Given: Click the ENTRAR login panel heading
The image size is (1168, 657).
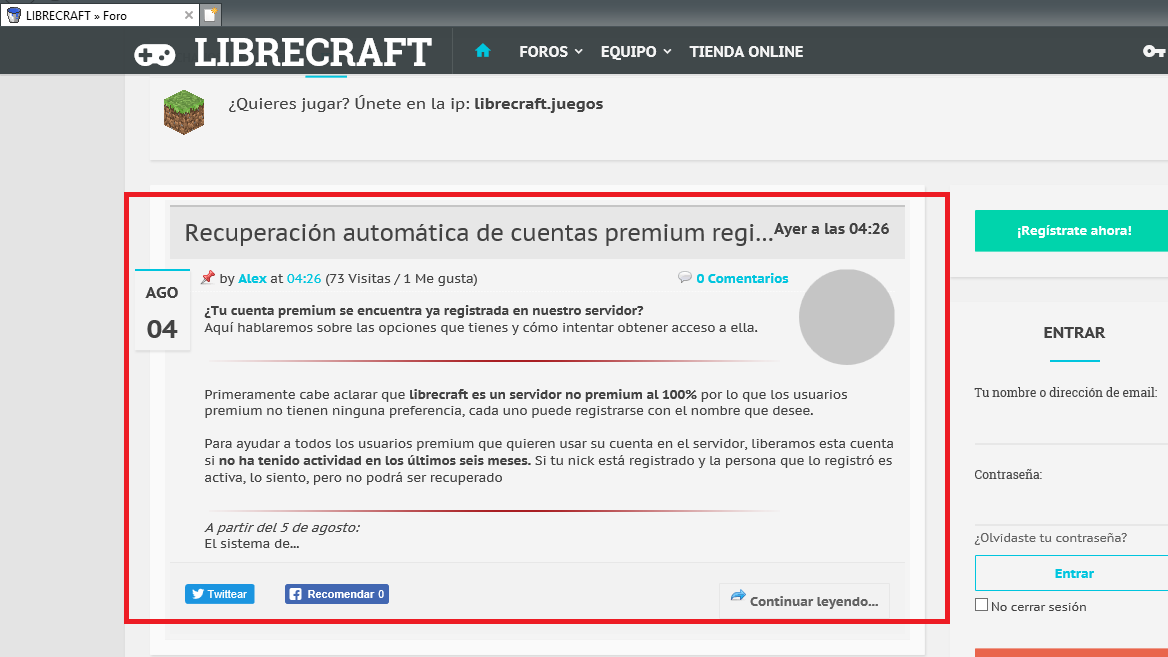Looking at the screenshot, I should (x=1074, y=333).
